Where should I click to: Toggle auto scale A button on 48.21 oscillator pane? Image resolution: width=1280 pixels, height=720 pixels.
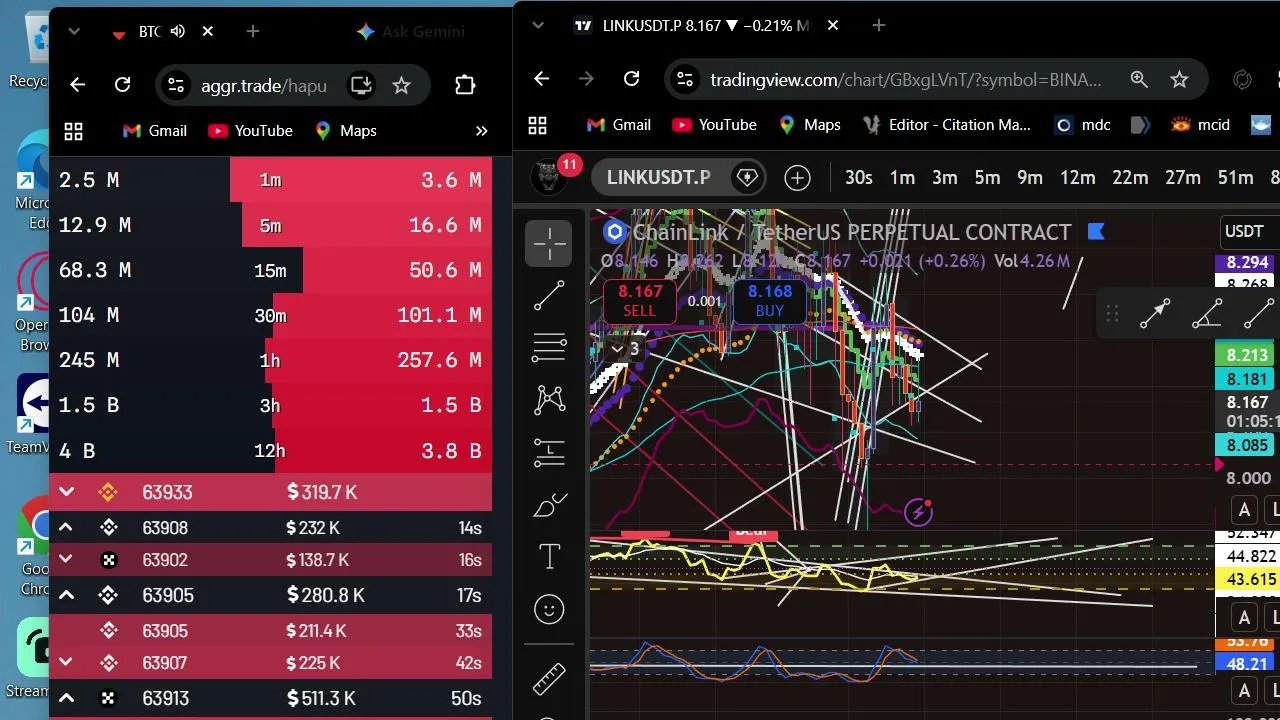coord(1244,690)
